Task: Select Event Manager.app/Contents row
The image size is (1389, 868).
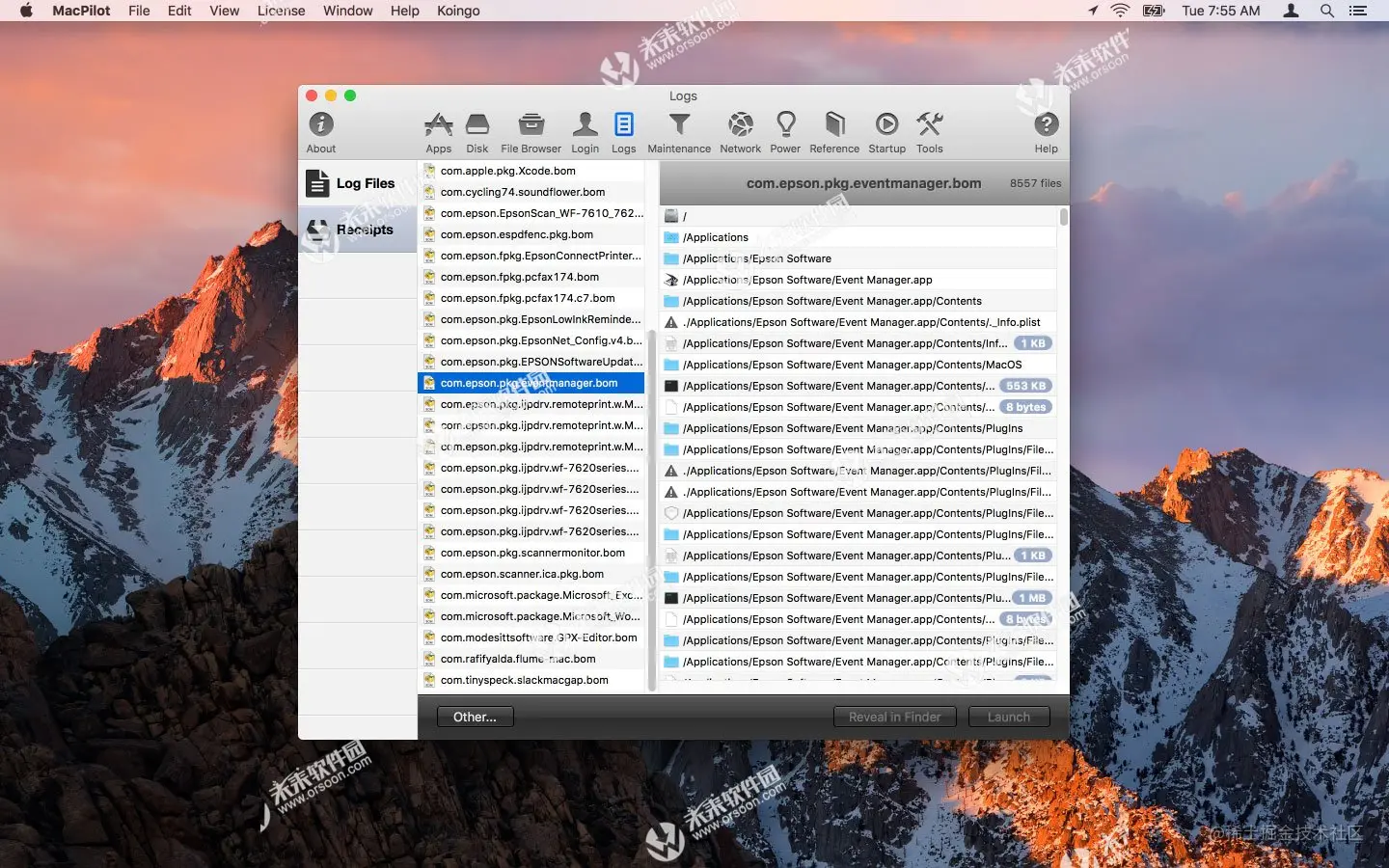Action: coord(858,301)
